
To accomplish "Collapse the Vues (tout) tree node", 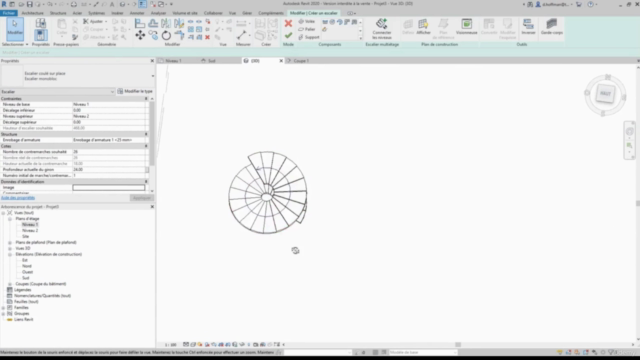I will (3, 213).
